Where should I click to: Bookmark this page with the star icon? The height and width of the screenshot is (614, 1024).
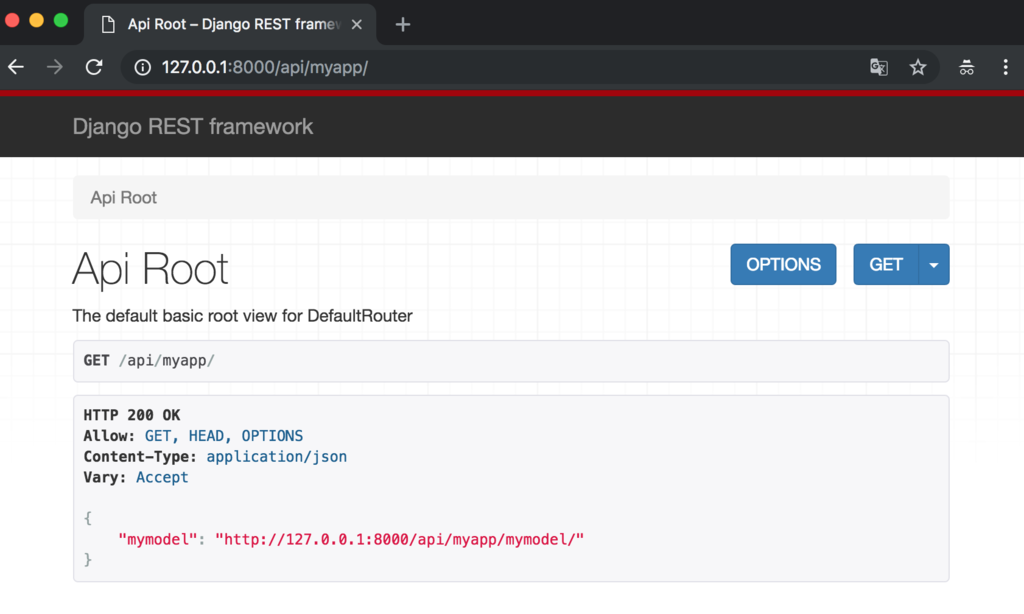(x=918, y=67)
